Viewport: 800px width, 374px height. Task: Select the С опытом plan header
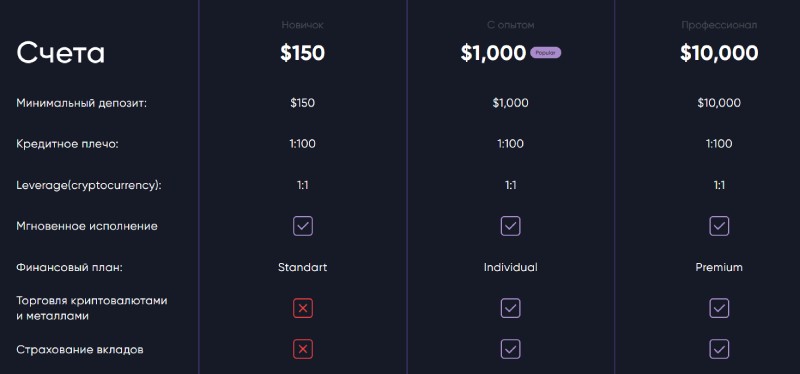[510, 24]
